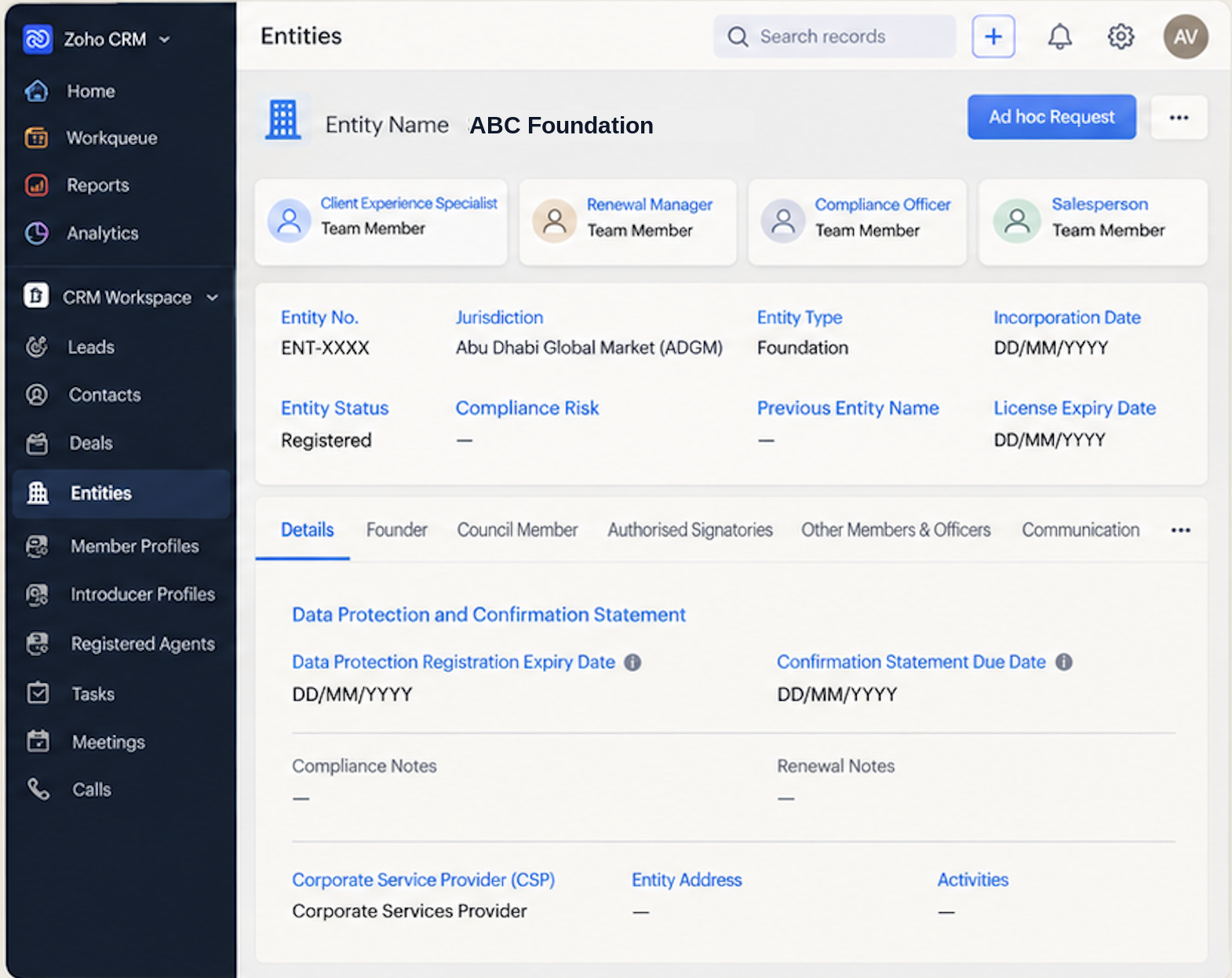Open the Tasks checkbox icon in sidebar
This screenshot has width=1232, height=978.
(x=38, y=693)
